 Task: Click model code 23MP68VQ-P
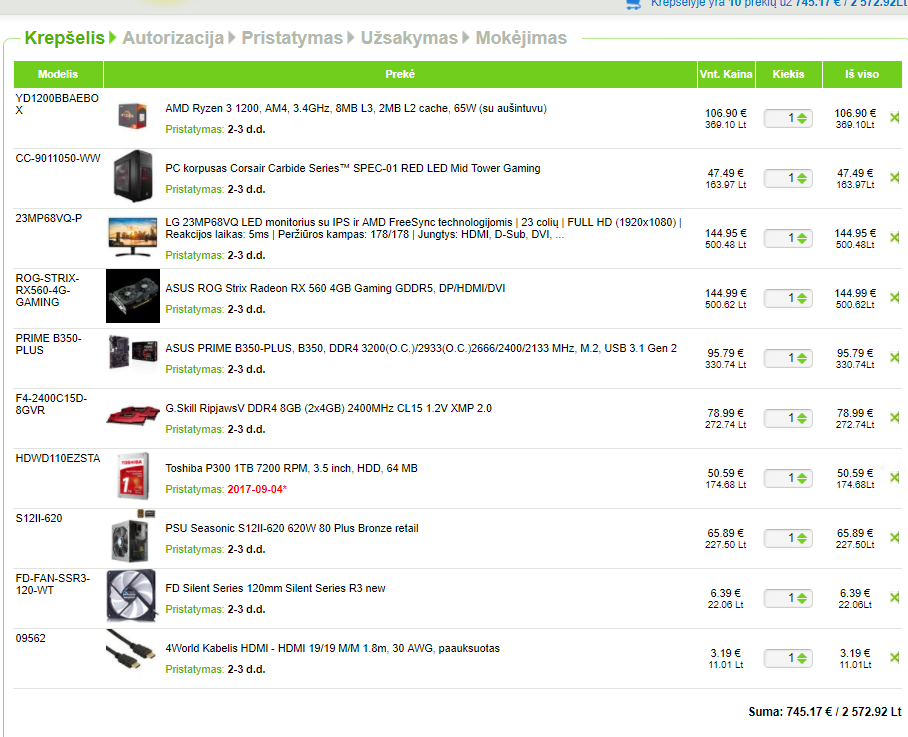pyautogui.click(x=49, y=218)
